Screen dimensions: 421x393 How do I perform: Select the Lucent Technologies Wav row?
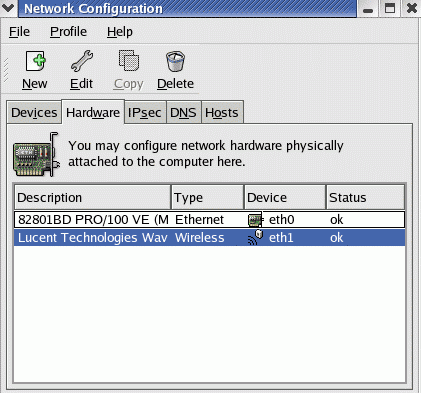pyautogui.click(x=210, y=238)
